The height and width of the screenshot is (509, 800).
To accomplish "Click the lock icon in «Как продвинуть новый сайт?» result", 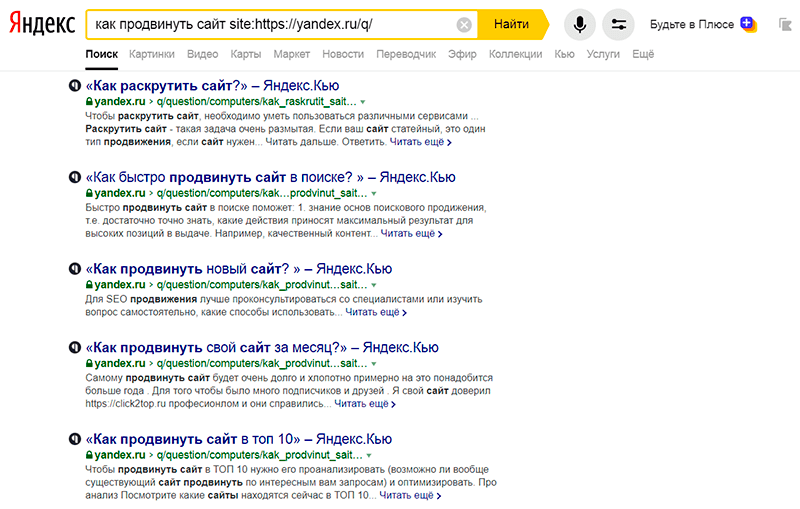I will pos(89,284).
